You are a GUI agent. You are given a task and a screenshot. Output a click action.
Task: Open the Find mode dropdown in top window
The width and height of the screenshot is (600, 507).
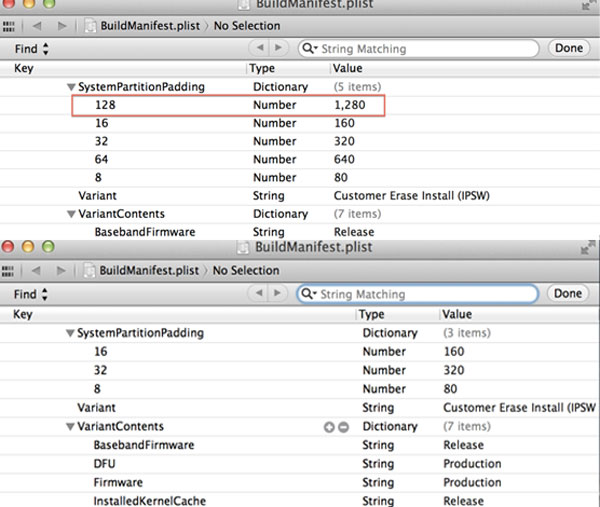(32, 48)
